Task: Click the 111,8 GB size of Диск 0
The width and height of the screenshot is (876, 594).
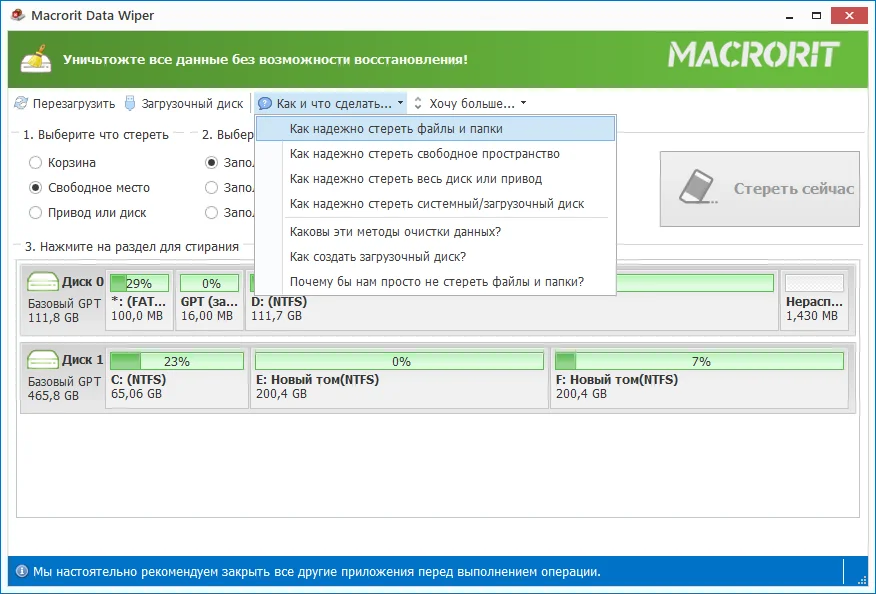Action: pyautogui.click(x=54, y=317)
